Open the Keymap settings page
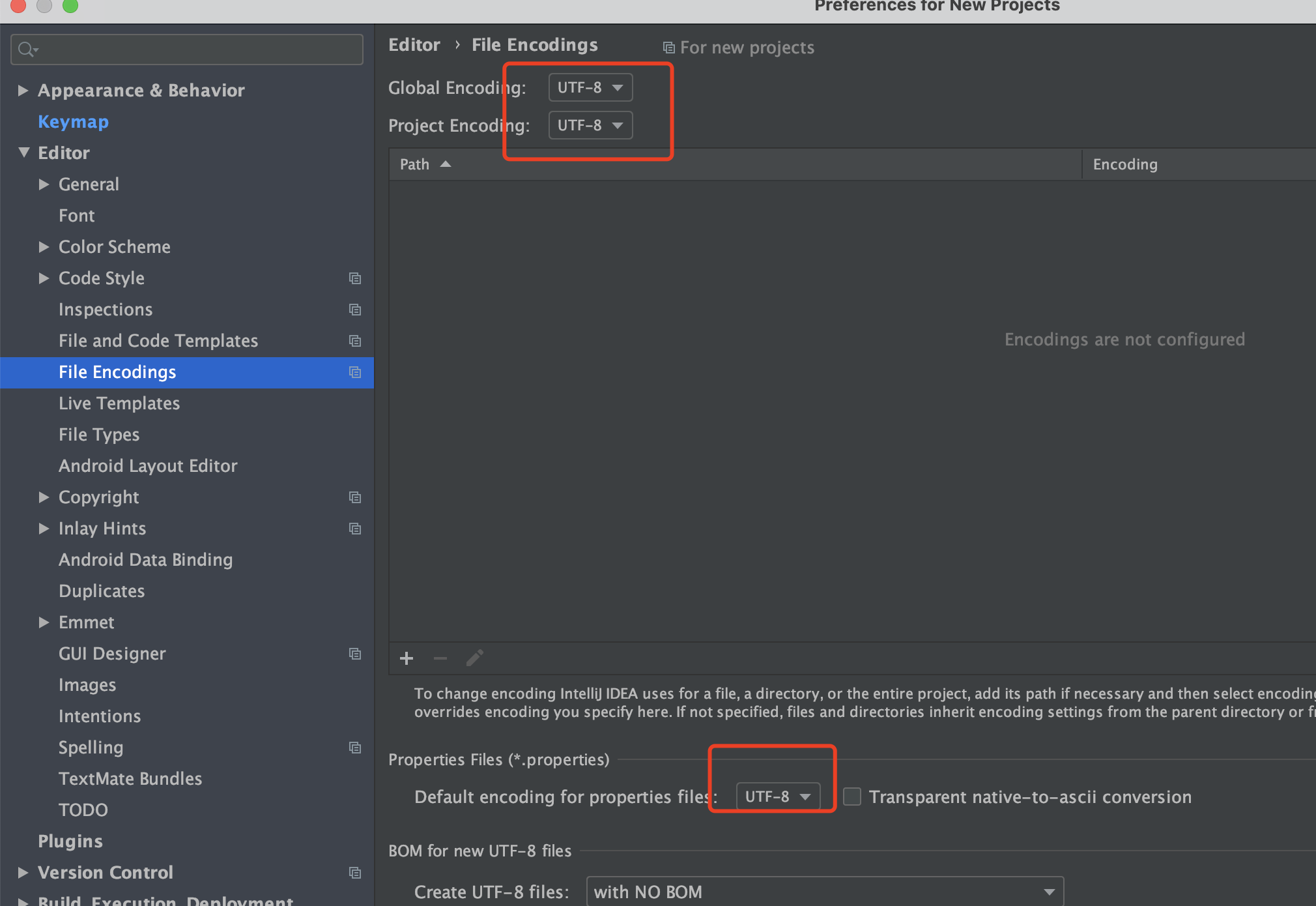 (73, 122)
